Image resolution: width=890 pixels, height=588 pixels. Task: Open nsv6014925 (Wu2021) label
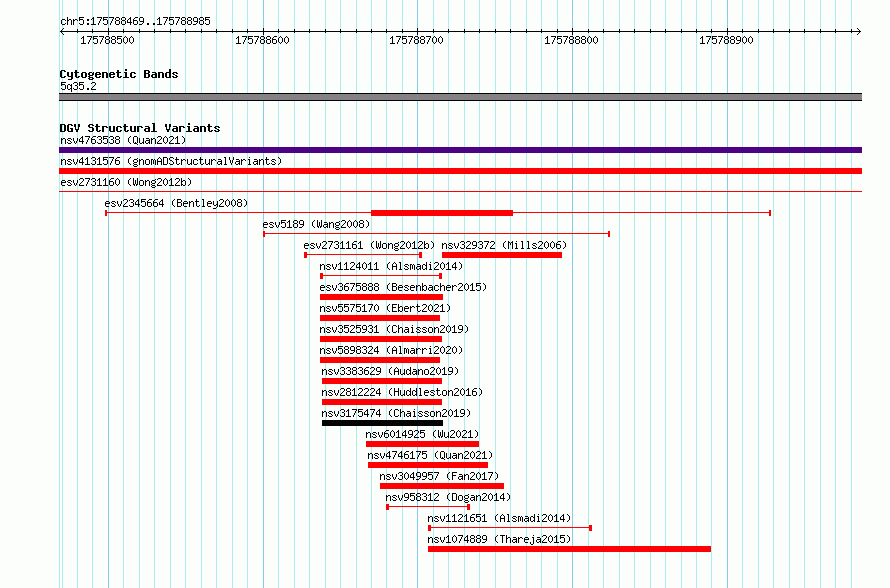422,434
